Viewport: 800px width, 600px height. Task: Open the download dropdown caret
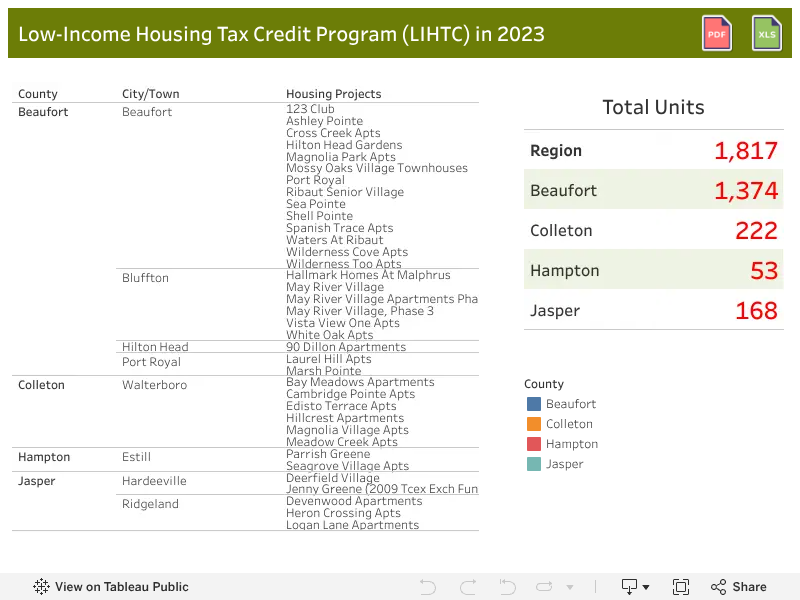646,587
